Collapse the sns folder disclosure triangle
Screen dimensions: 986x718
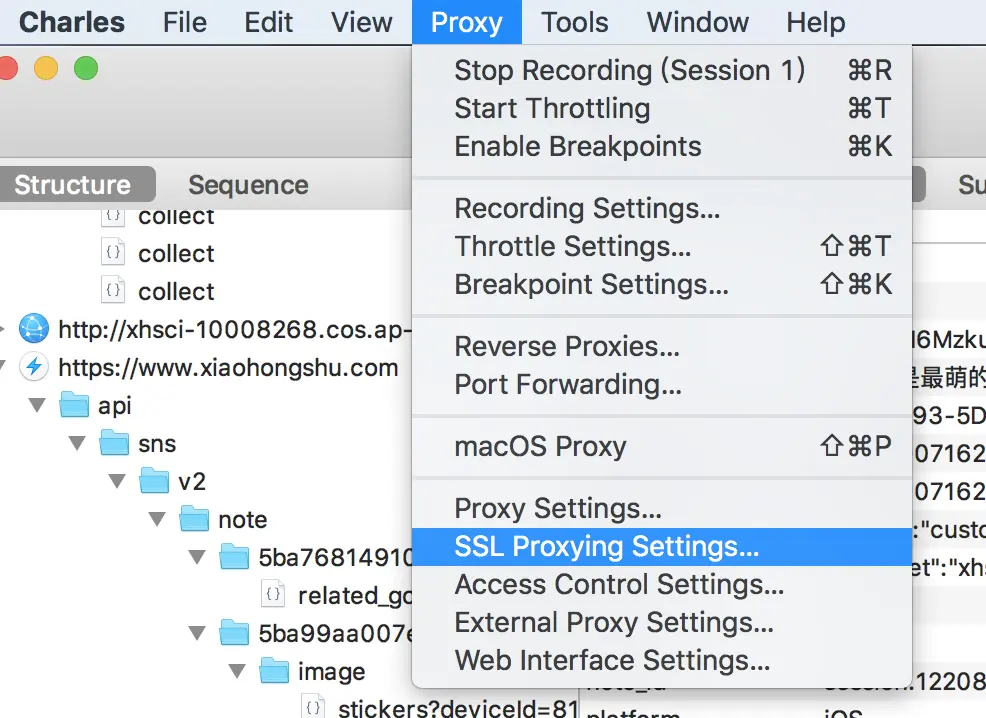tap(78, 443)
